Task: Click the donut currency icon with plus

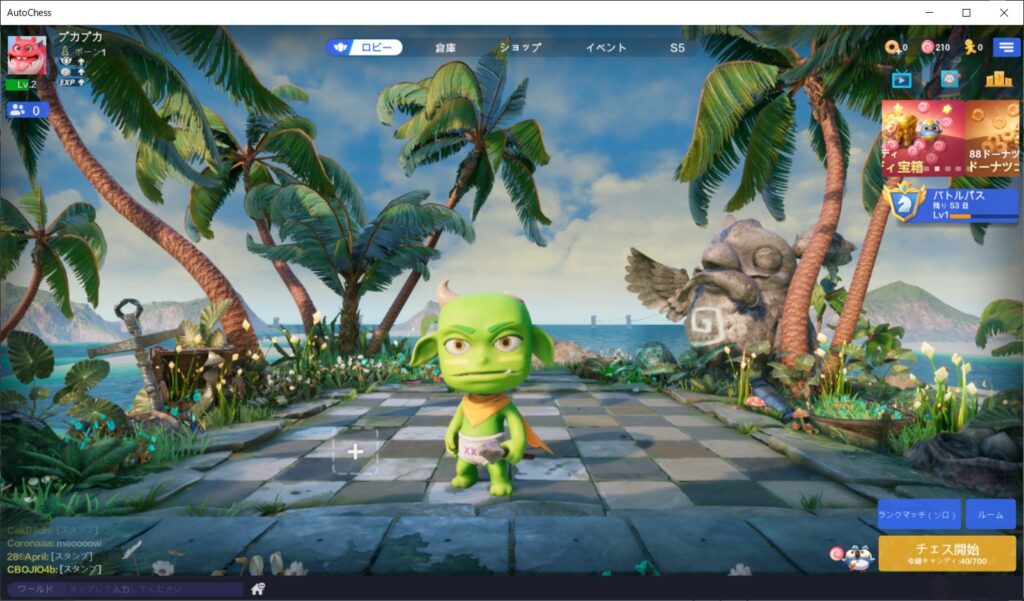Action: pyautogui.click(x=893, y=47)
